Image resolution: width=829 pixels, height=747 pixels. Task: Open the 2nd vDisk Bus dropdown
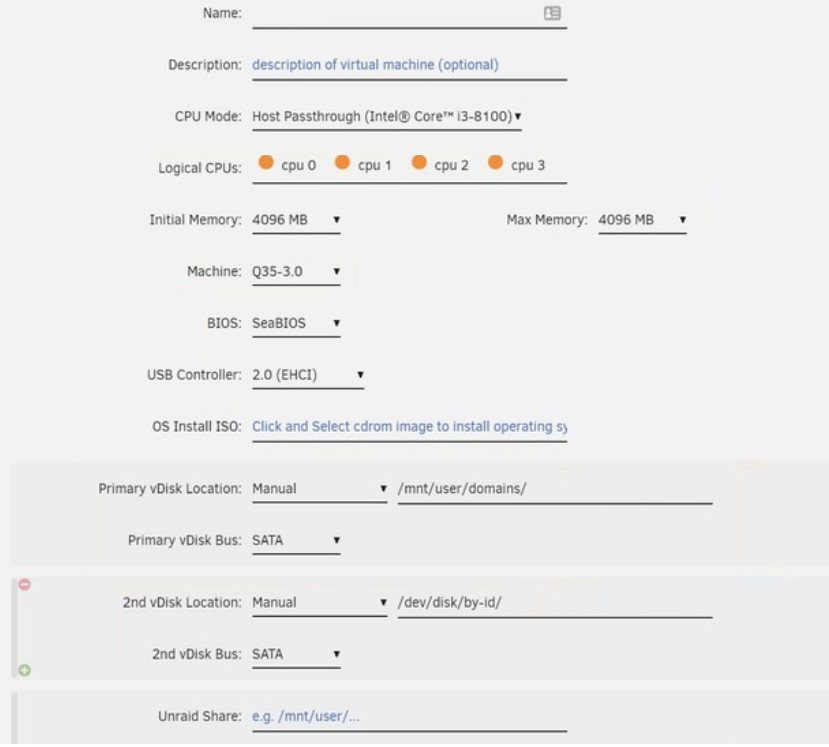(x=296, y=655)
